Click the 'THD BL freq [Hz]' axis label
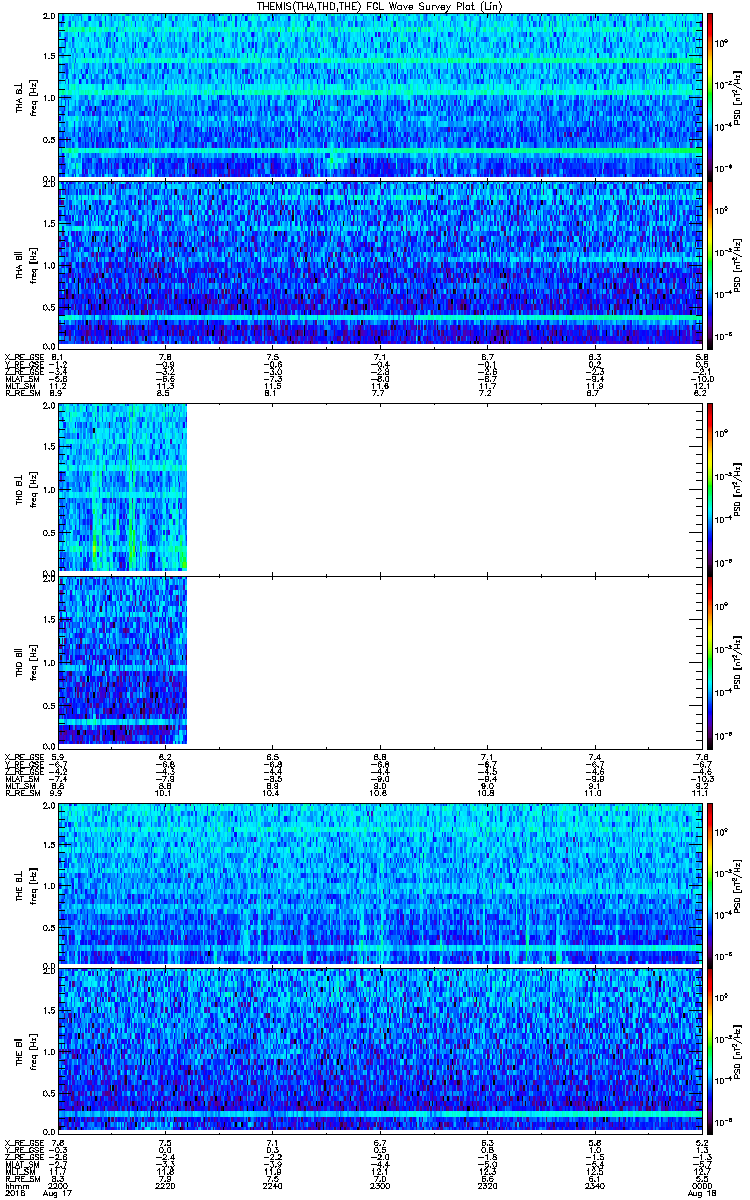 26,487
